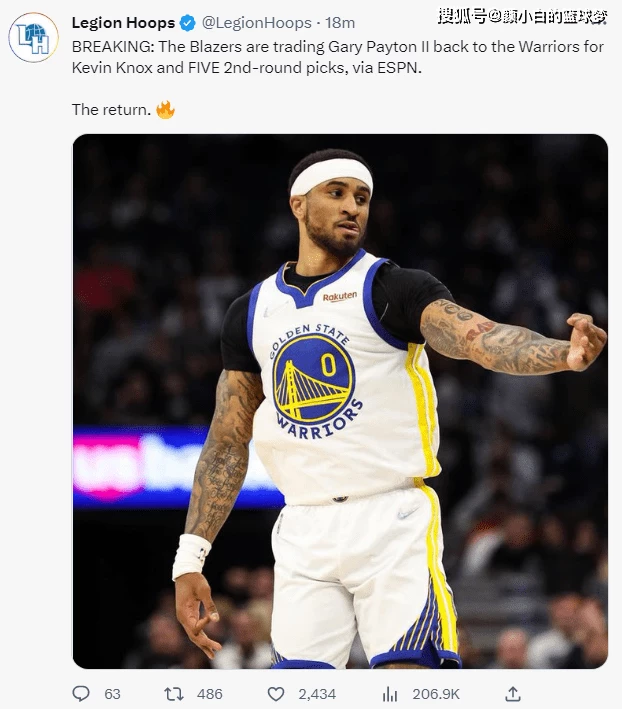Image resolution: width=622 pixels, height=709 pixels.
Task: View analytics via bar chart icon
Action: click(390, 694)
